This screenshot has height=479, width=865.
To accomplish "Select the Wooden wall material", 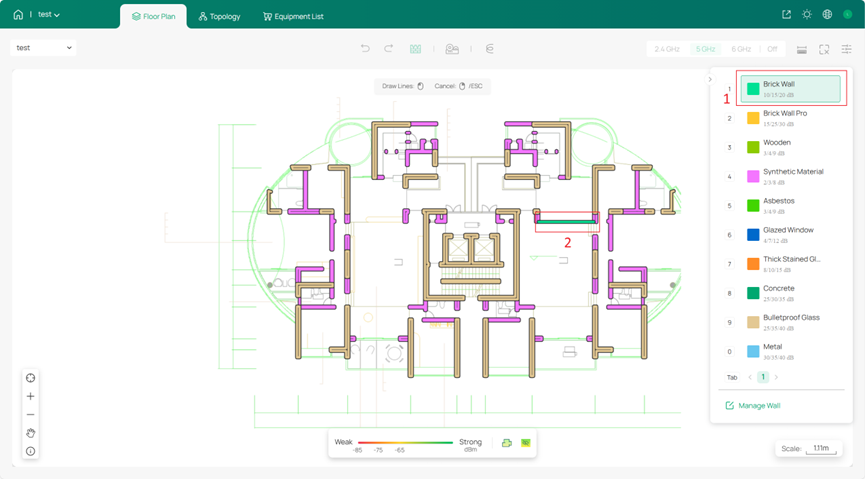I will pos(791,147).
